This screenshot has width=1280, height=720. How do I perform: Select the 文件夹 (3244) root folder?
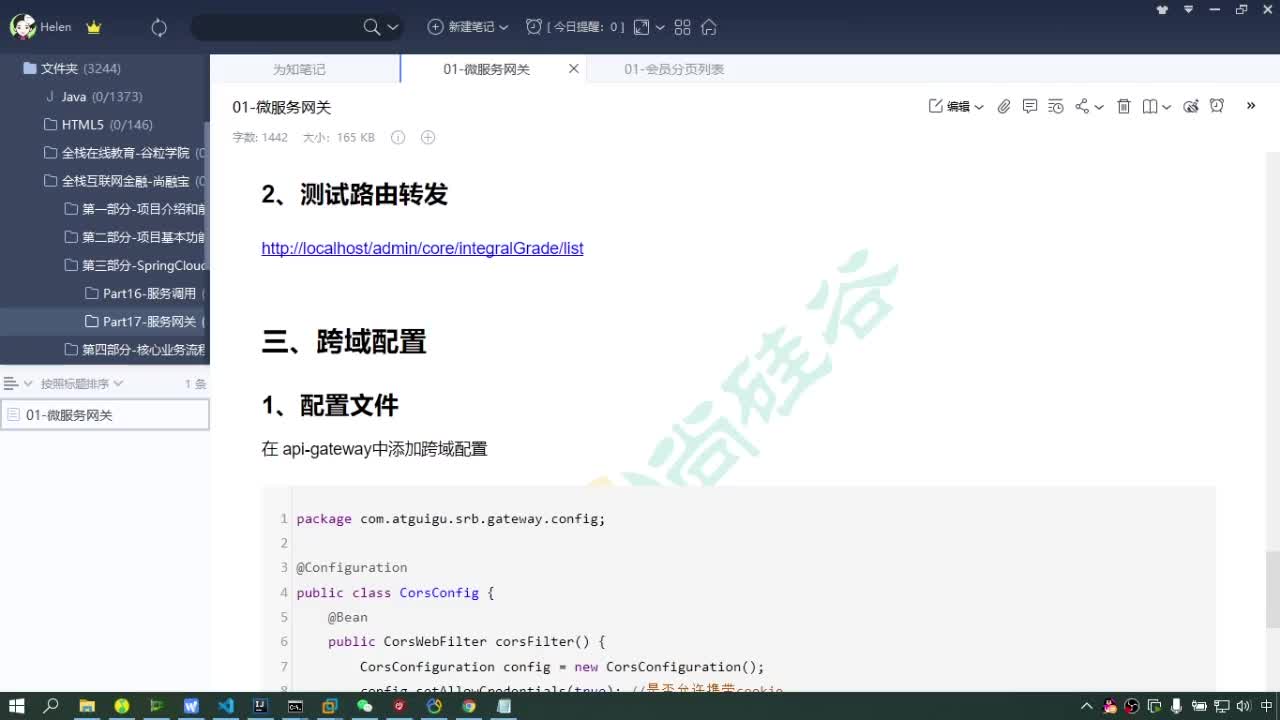coord(71,68)
